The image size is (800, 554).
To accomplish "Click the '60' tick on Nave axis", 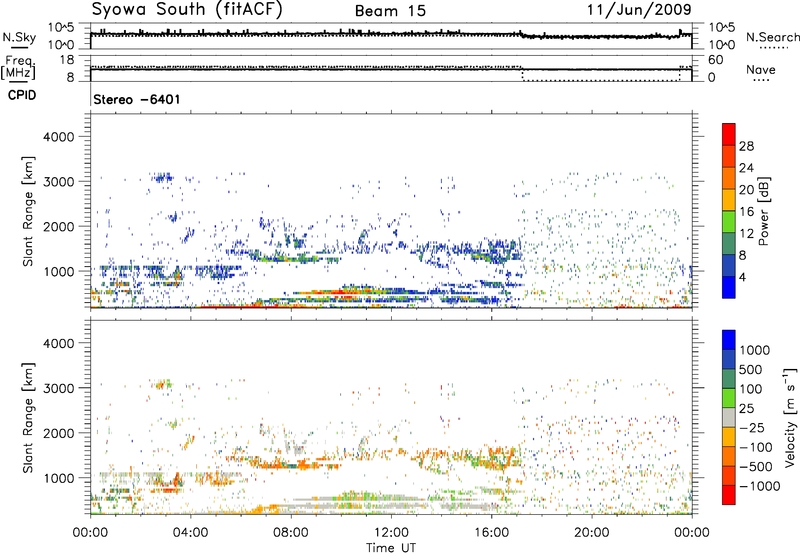I will [716, 59].
